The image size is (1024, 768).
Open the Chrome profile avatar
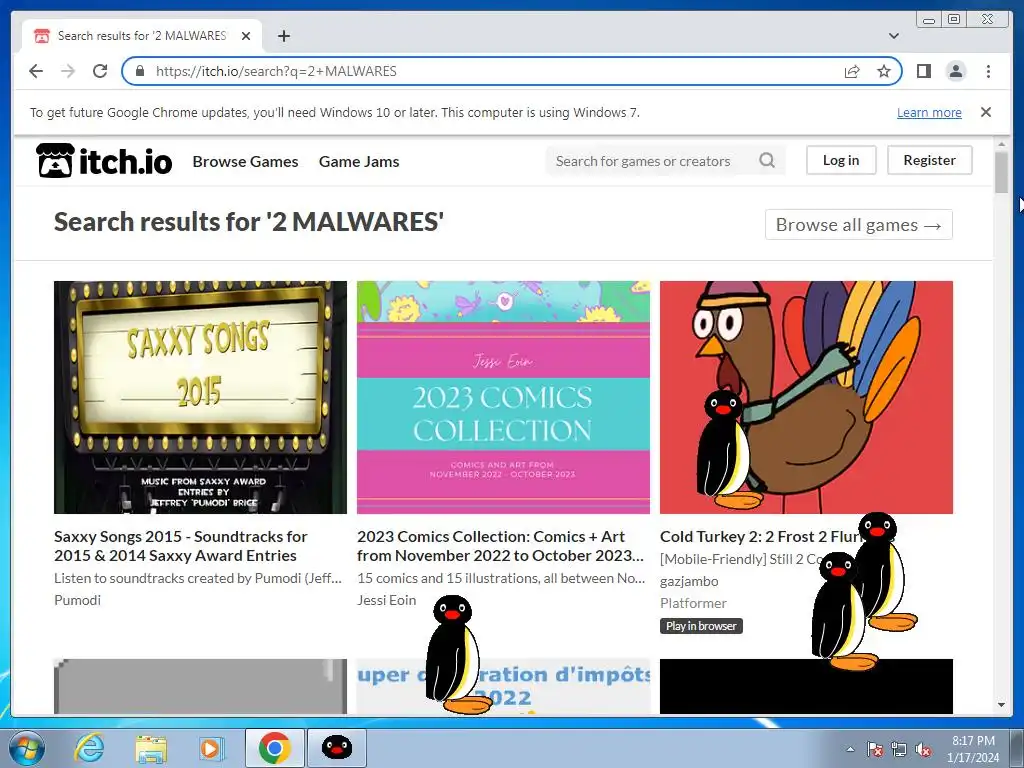coord(956,71)
